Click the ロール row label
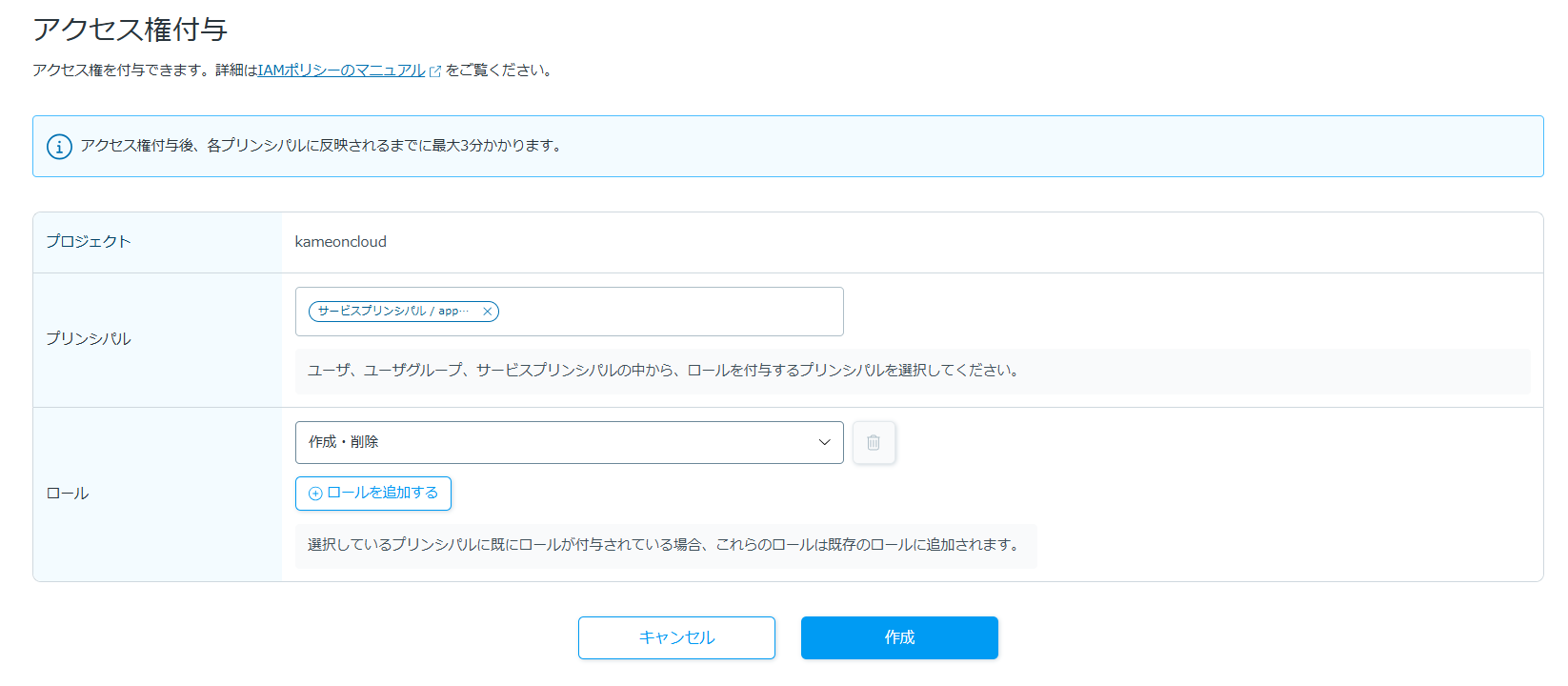The image size is (1568, 686). point(68,494)
